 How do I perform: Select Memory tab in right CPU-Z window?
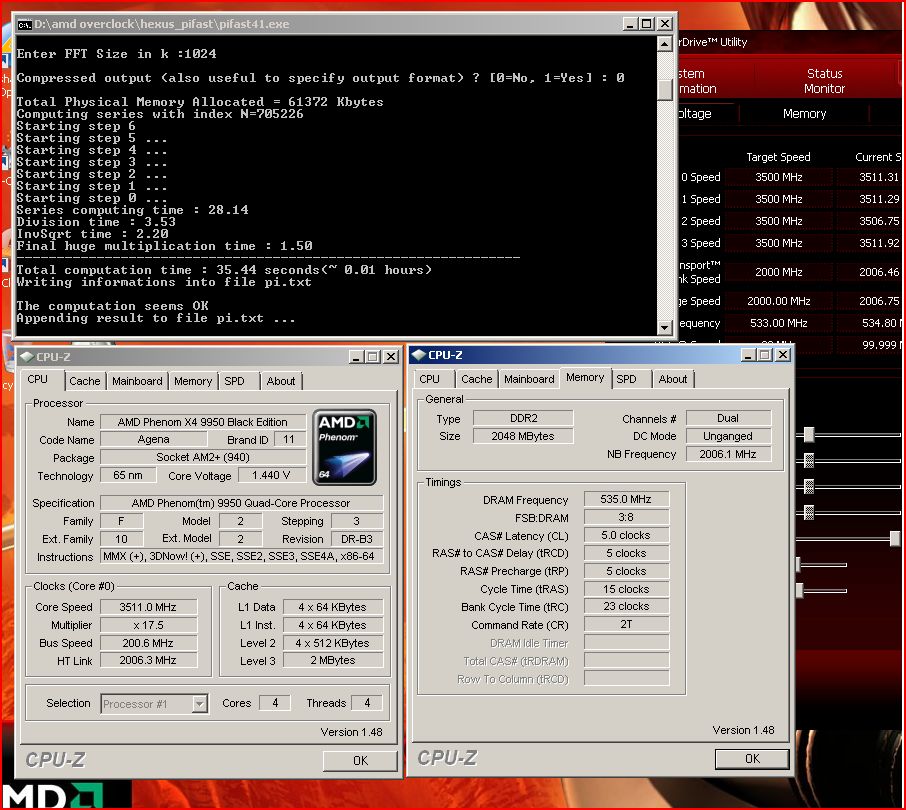[585, 377]
